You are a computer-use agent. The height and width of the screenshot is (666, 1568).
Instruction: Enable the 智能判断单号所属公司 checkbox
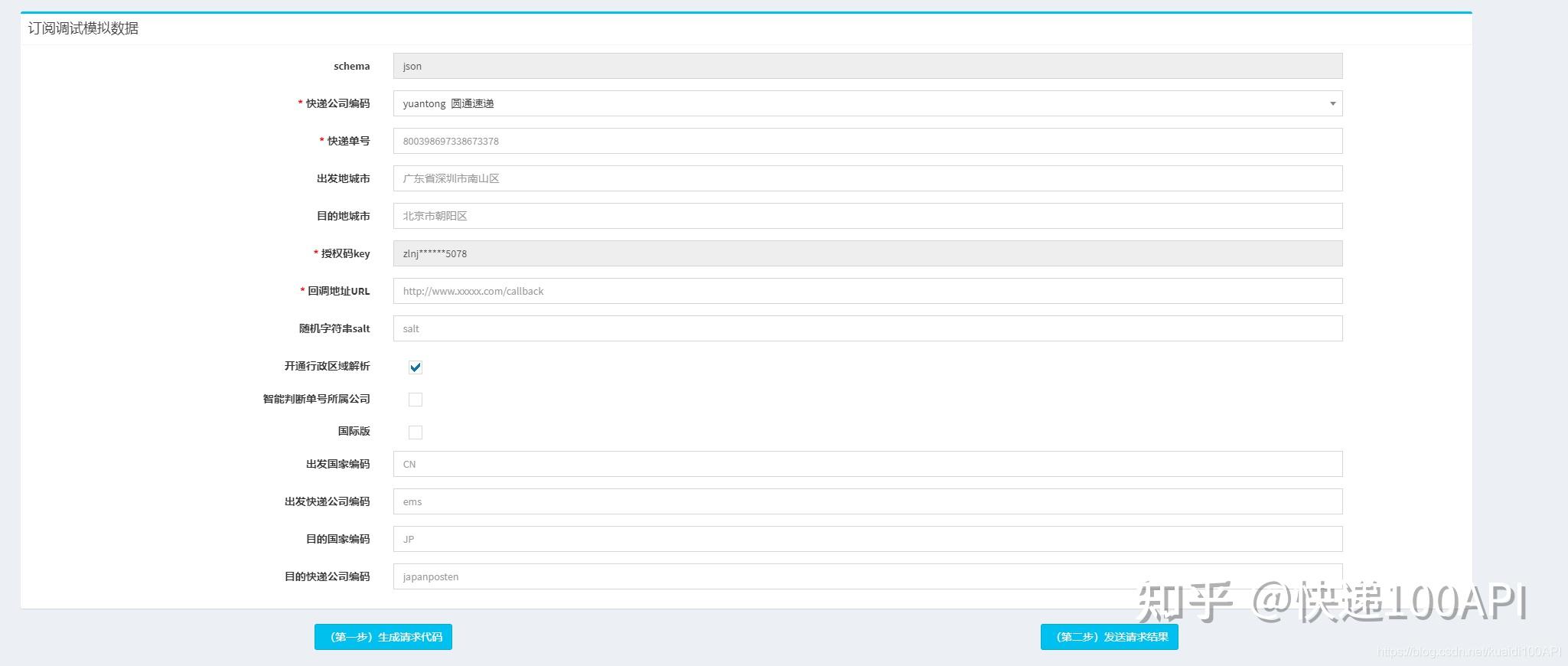(x=416, y=400)
